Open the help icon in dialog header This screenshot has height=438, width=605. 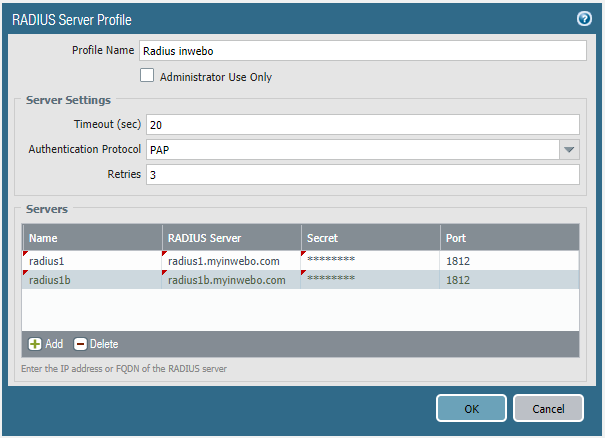click(584, 18)
